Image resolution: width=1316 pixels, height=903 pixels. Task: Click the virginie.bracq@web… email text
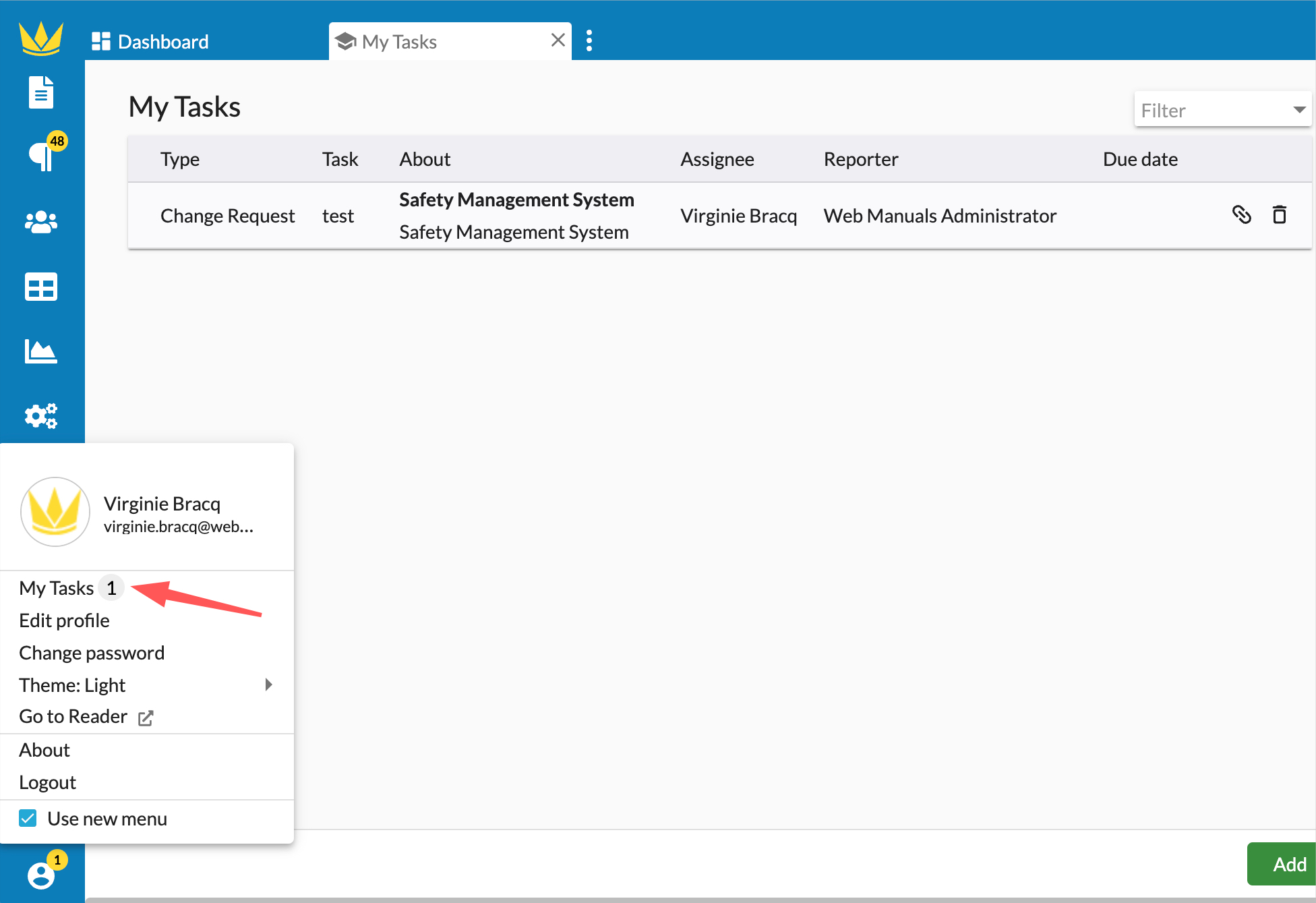[179, 527]
